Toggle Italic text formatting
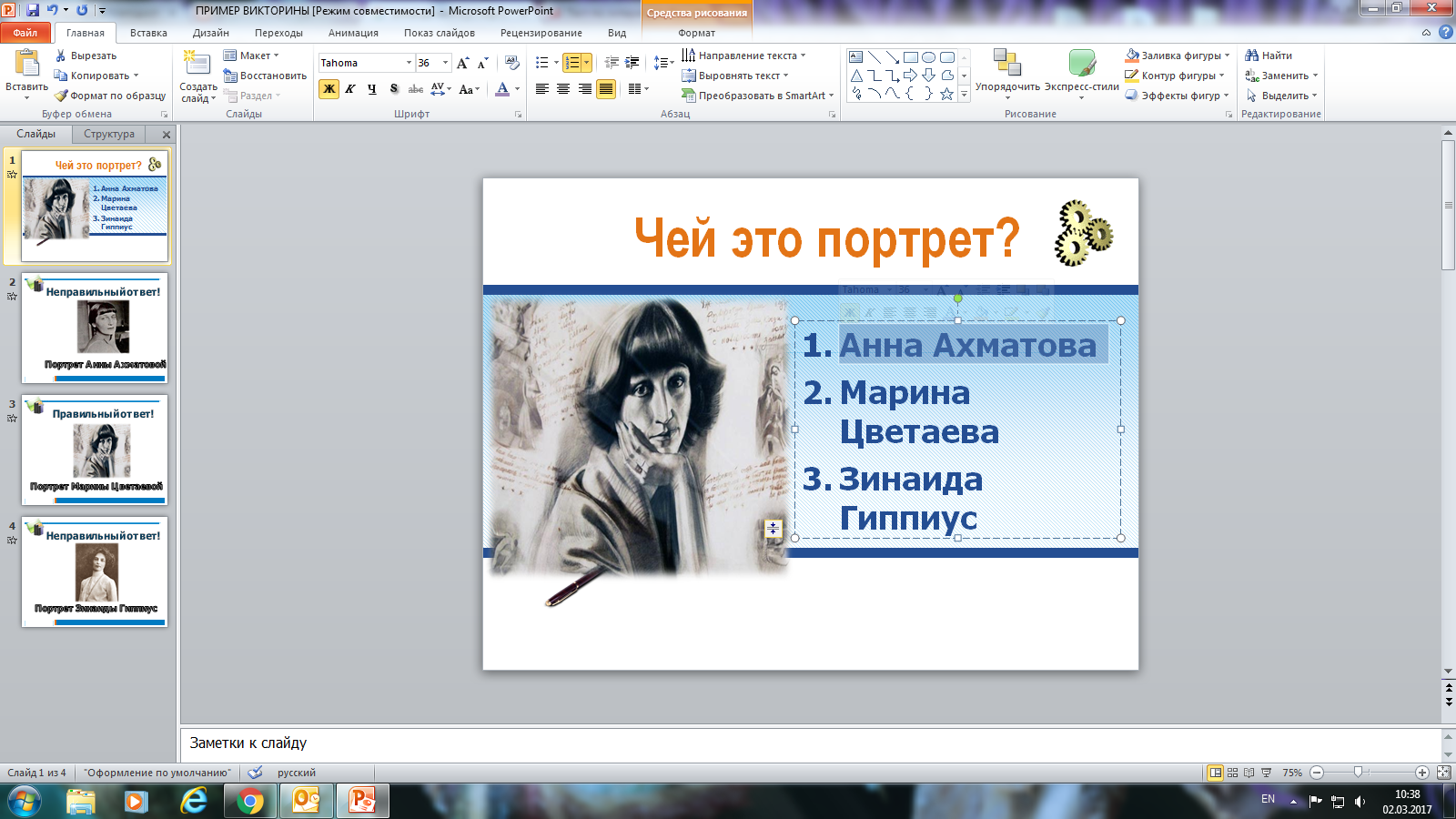This screenshot has height=819, width=1456. (350, 88)
